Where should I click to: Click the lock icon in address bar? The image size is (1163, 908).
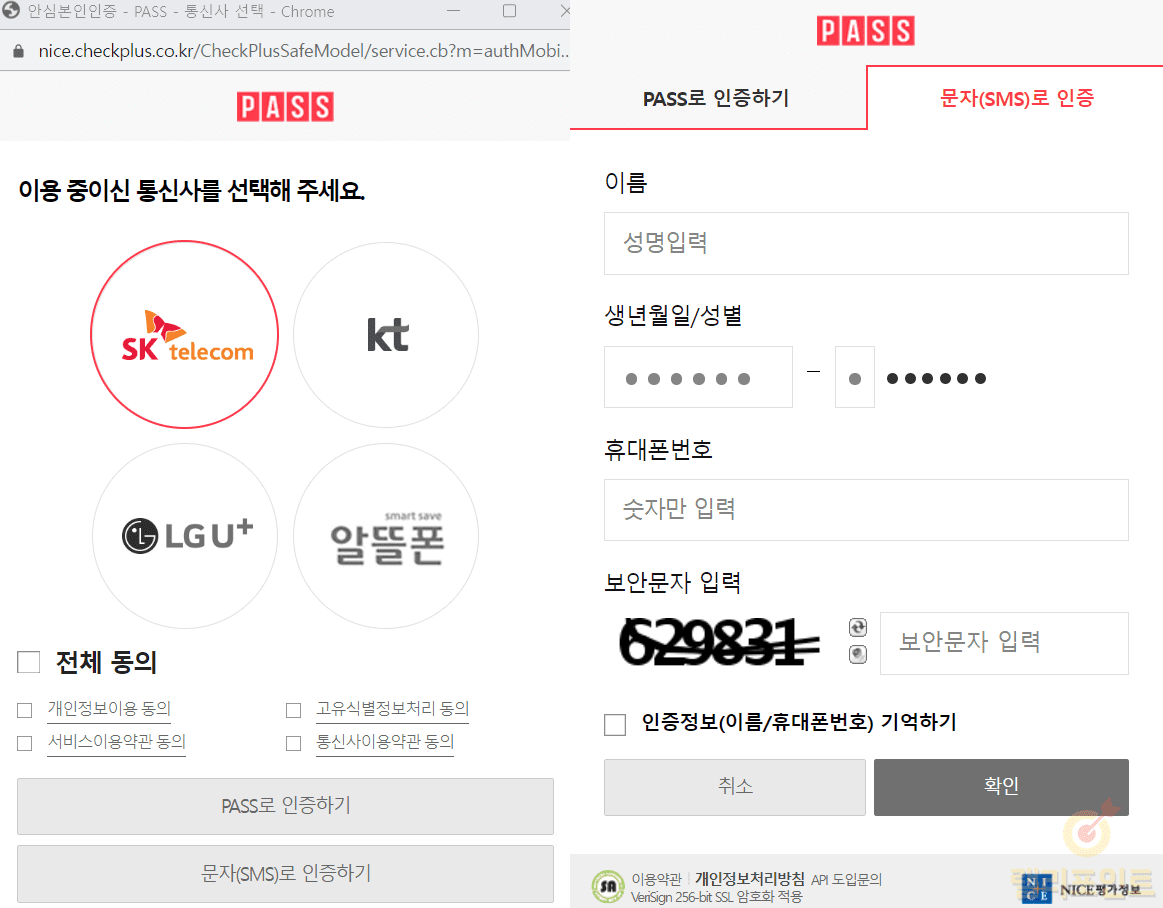coord(16,51)
